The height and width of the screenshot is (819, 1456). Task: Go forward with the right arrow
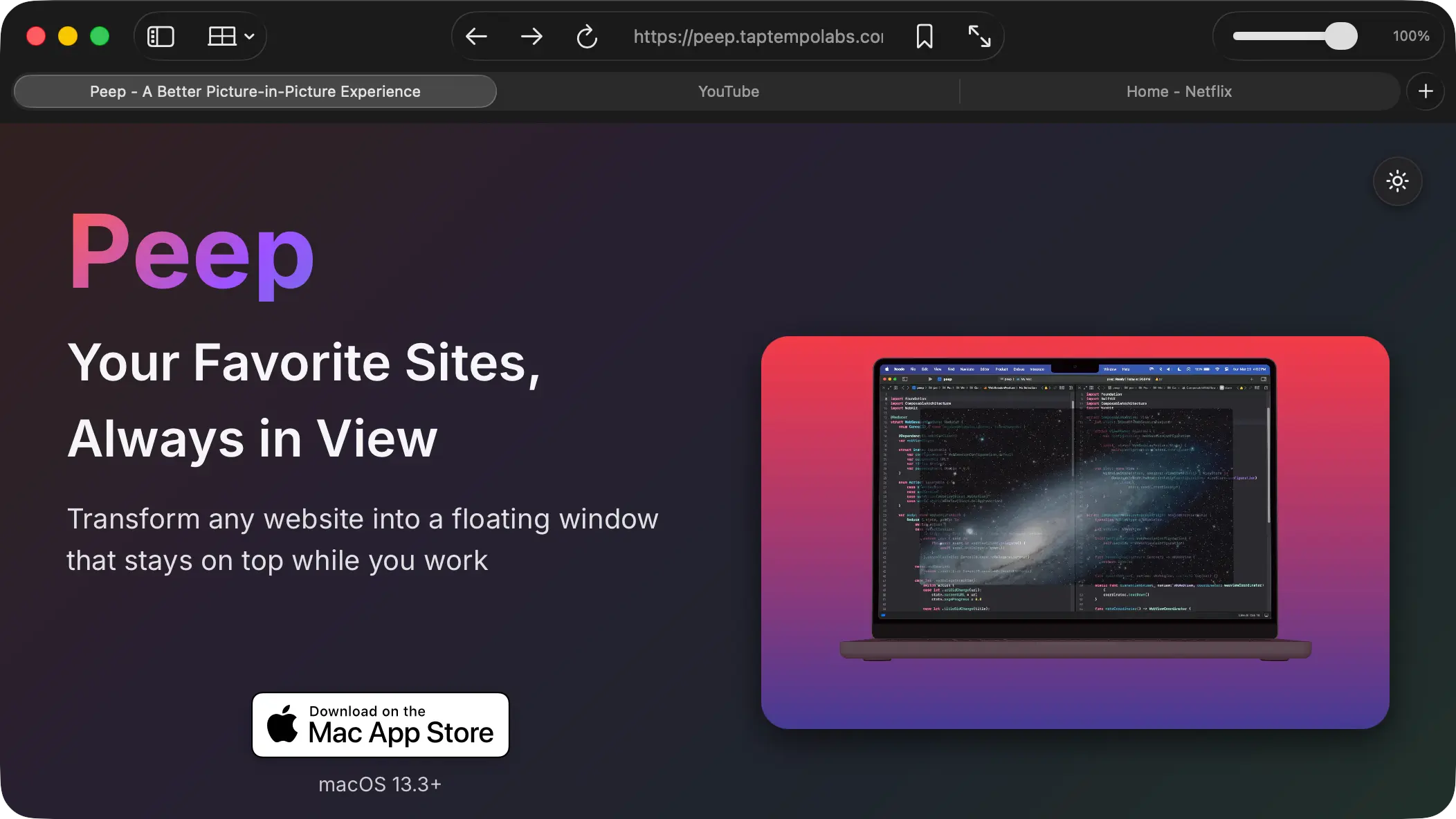[x=531, y=36]
